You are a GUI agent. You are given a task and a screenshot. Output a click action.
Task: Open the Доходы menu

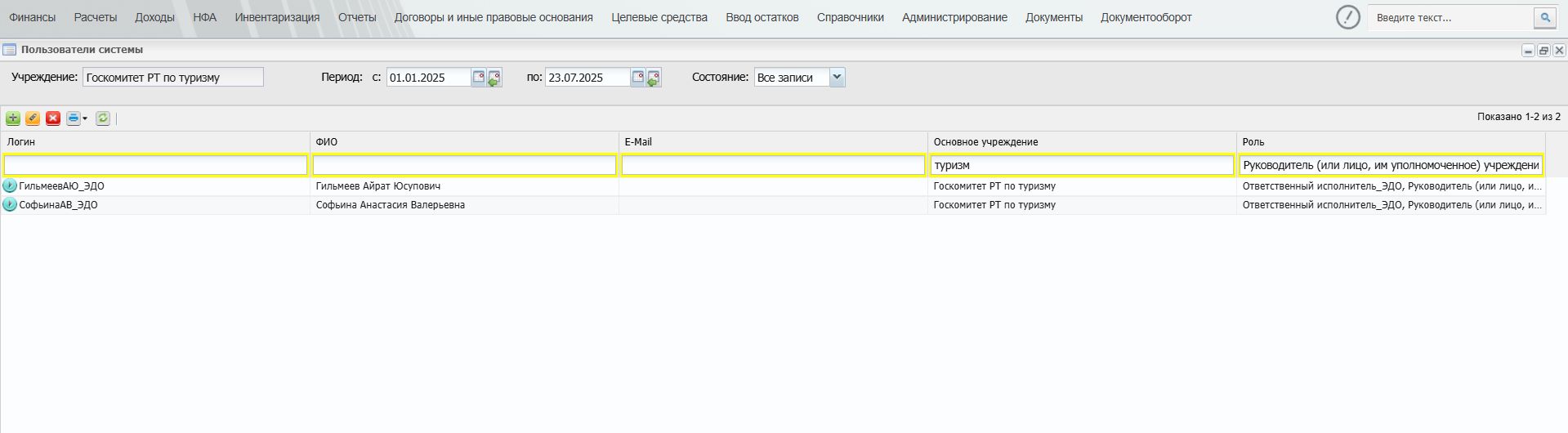pos(155,17)
